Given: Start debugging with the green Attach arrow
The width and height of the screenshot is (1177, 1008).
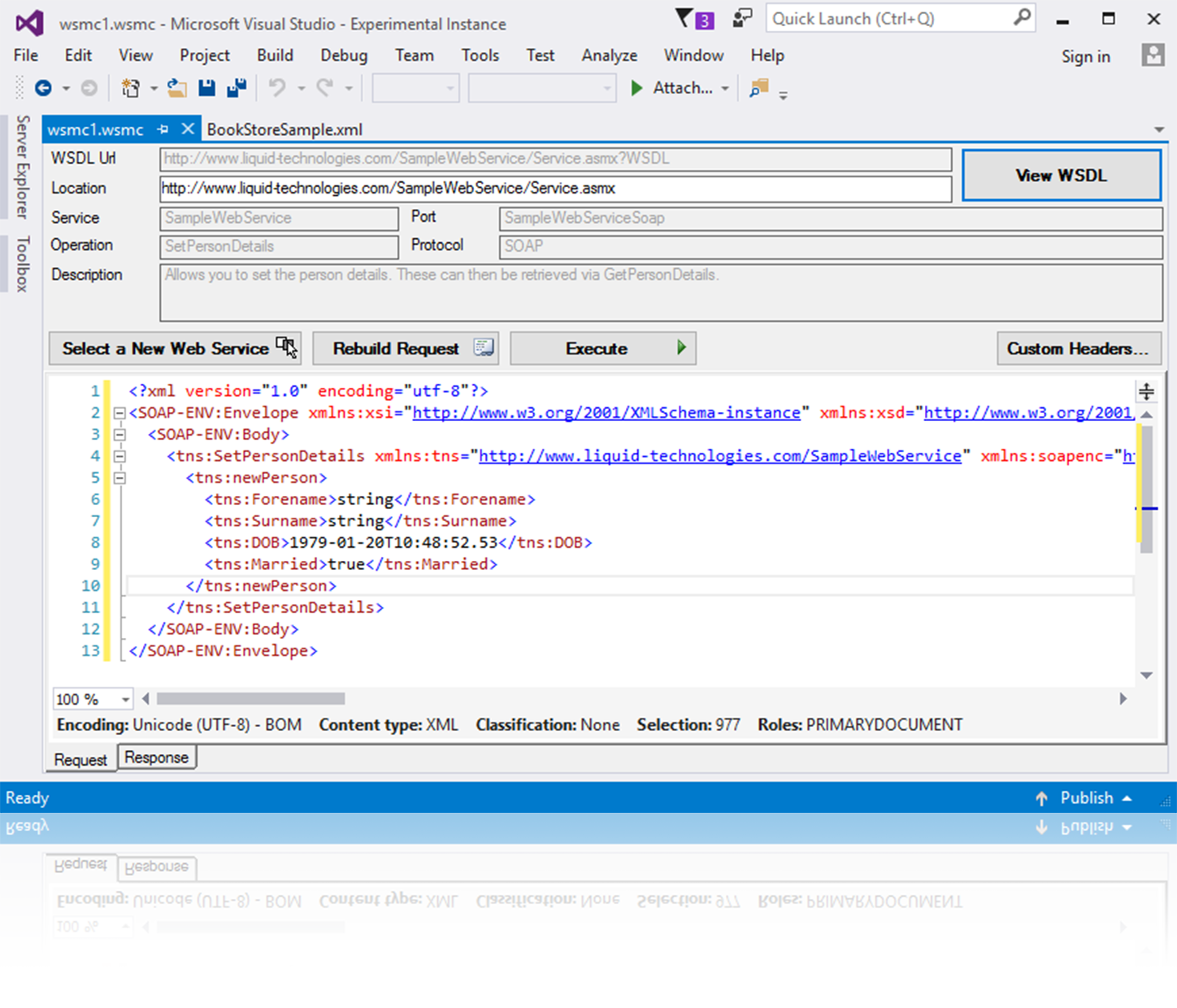Looking at the screenshot, I should tap(636, 88).
